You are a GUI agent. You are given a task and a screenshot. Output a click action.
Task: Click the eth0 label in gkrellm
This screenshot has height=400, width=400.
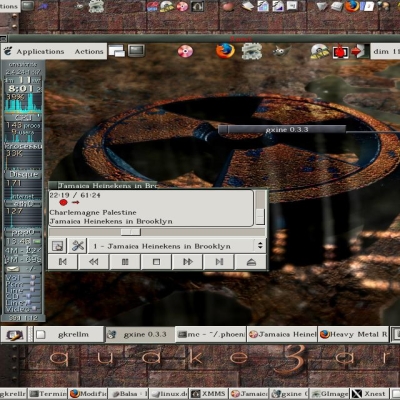pos(23,203)
